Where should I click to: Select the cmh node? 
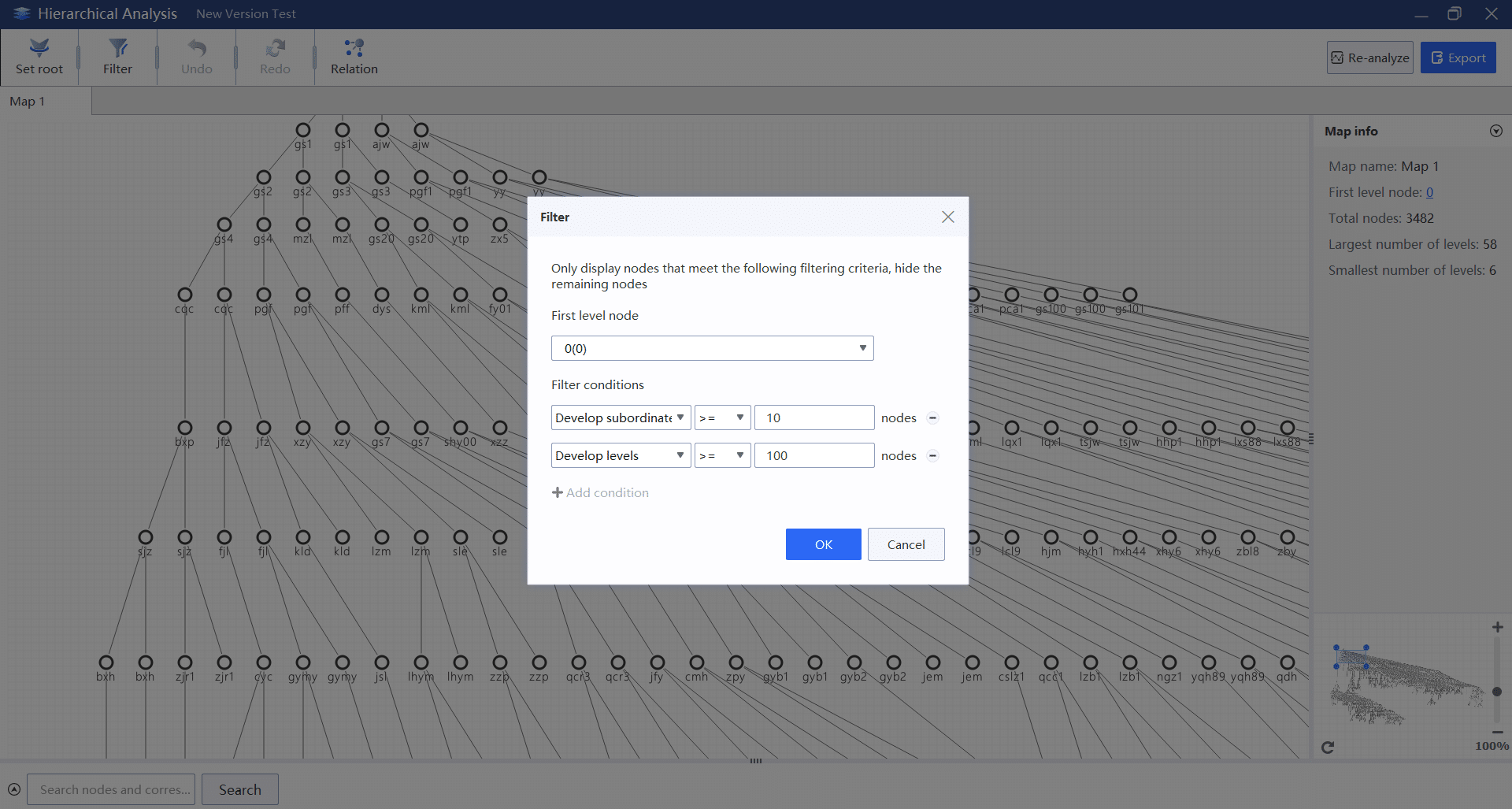click(x=697, y=663)
